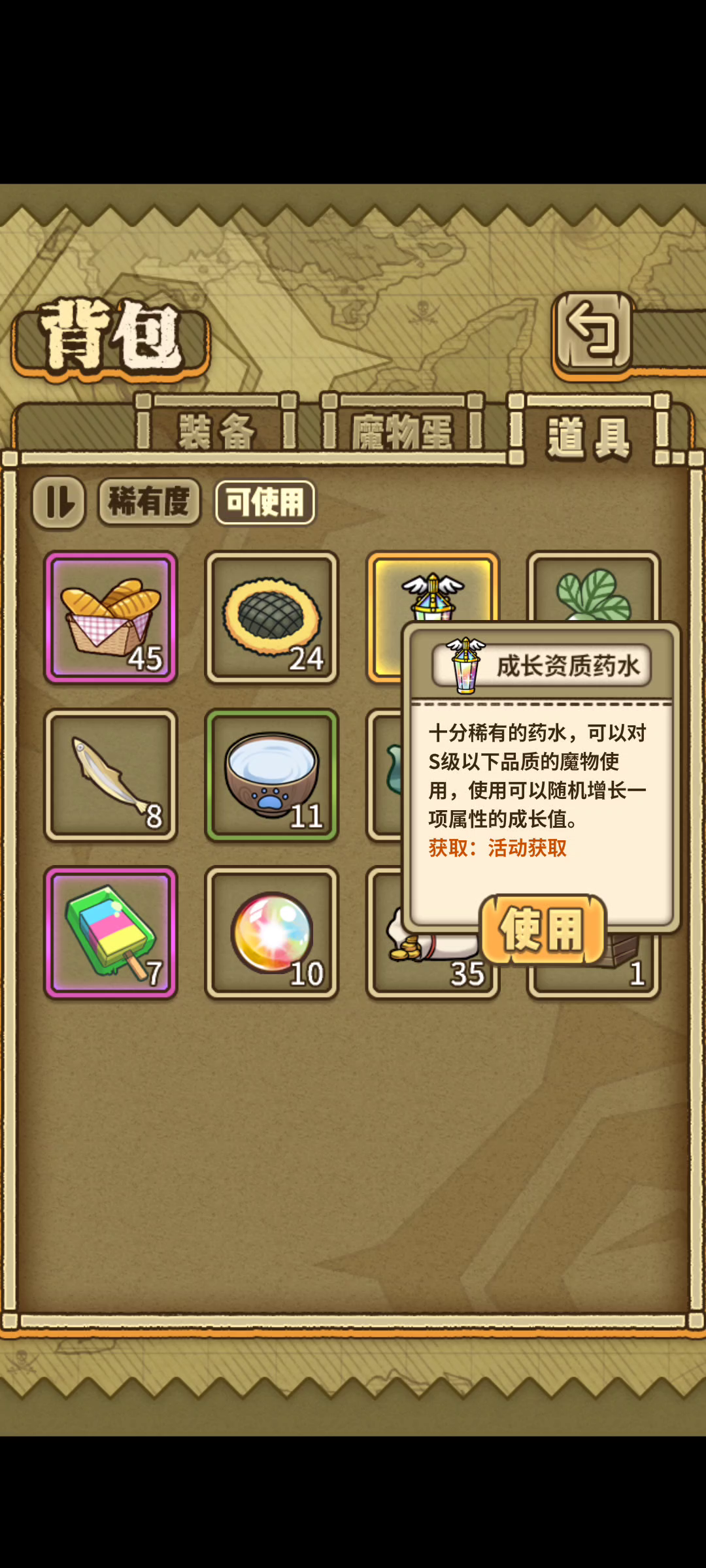Select the dried fish item

[x=110, y=775]
